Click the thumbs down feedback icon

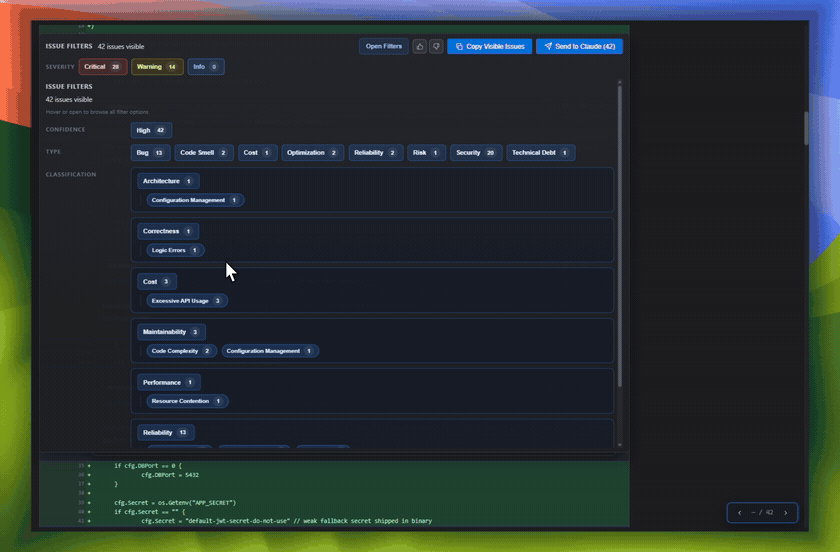[x=436, y=47]
